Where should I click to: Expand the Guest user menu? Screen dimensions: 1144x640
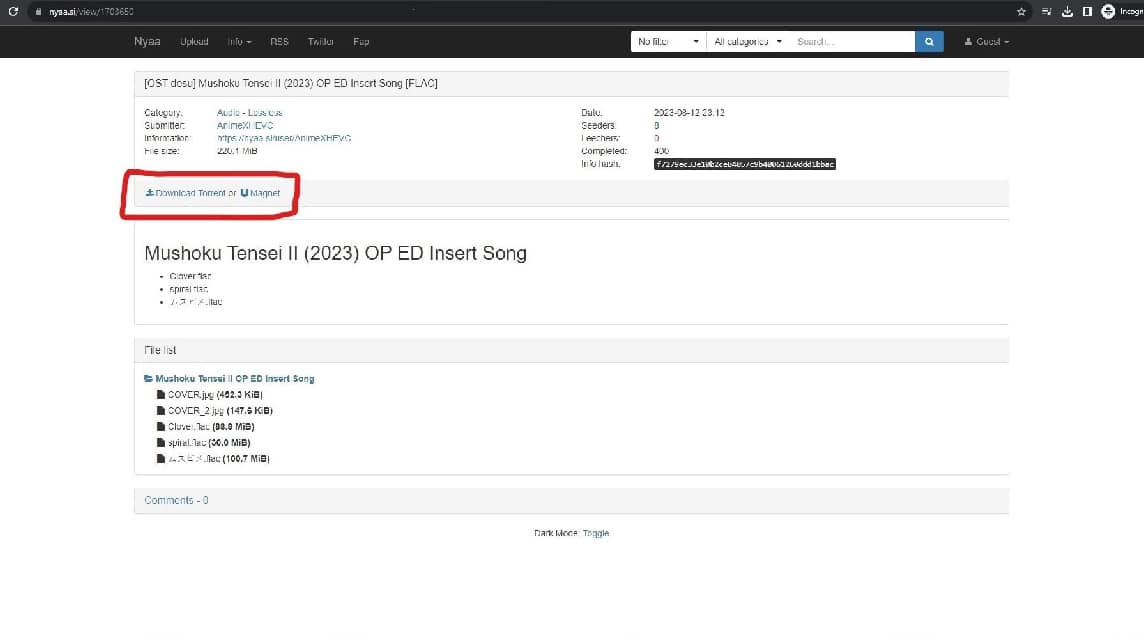(986, 42)
